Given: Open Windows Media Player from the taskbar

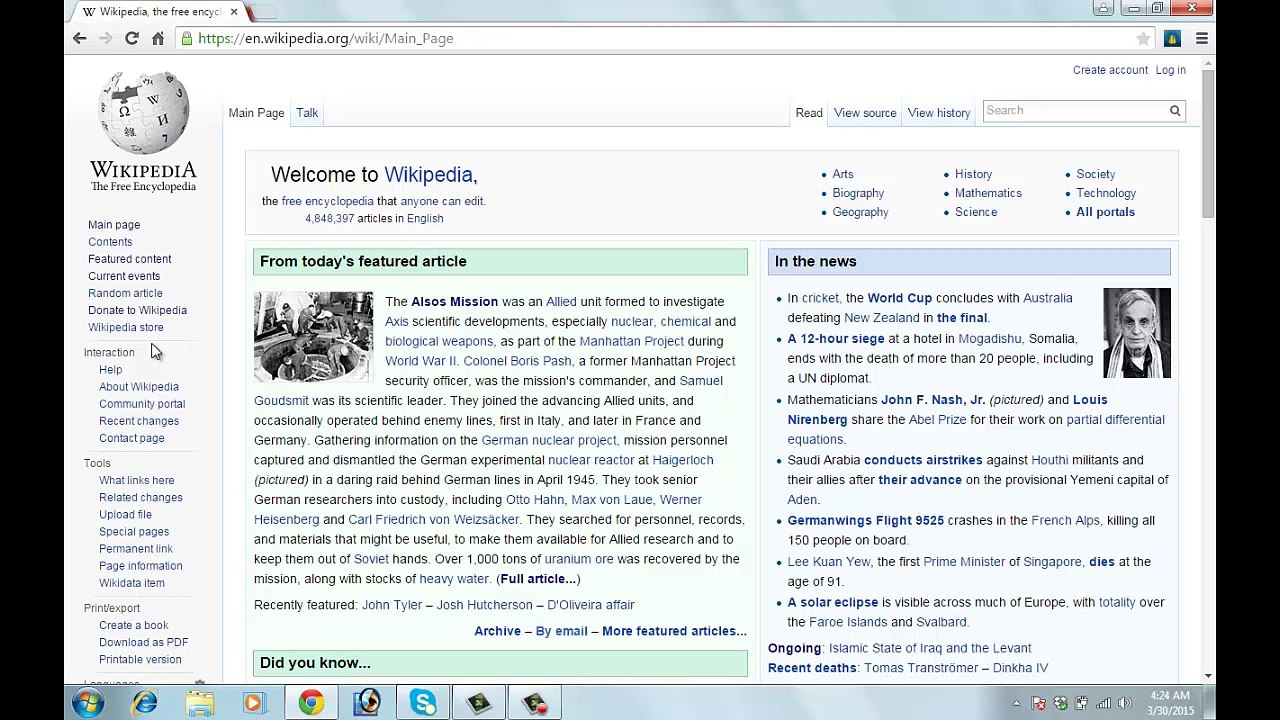Looking at the screenshot, I should tap(254, 703).
